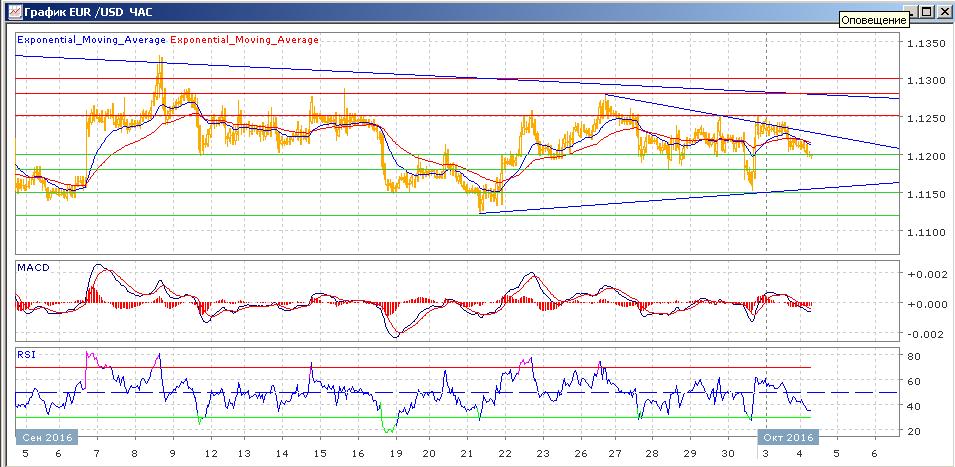
Task: Click the RSI panel label
Action: point(26,354)
